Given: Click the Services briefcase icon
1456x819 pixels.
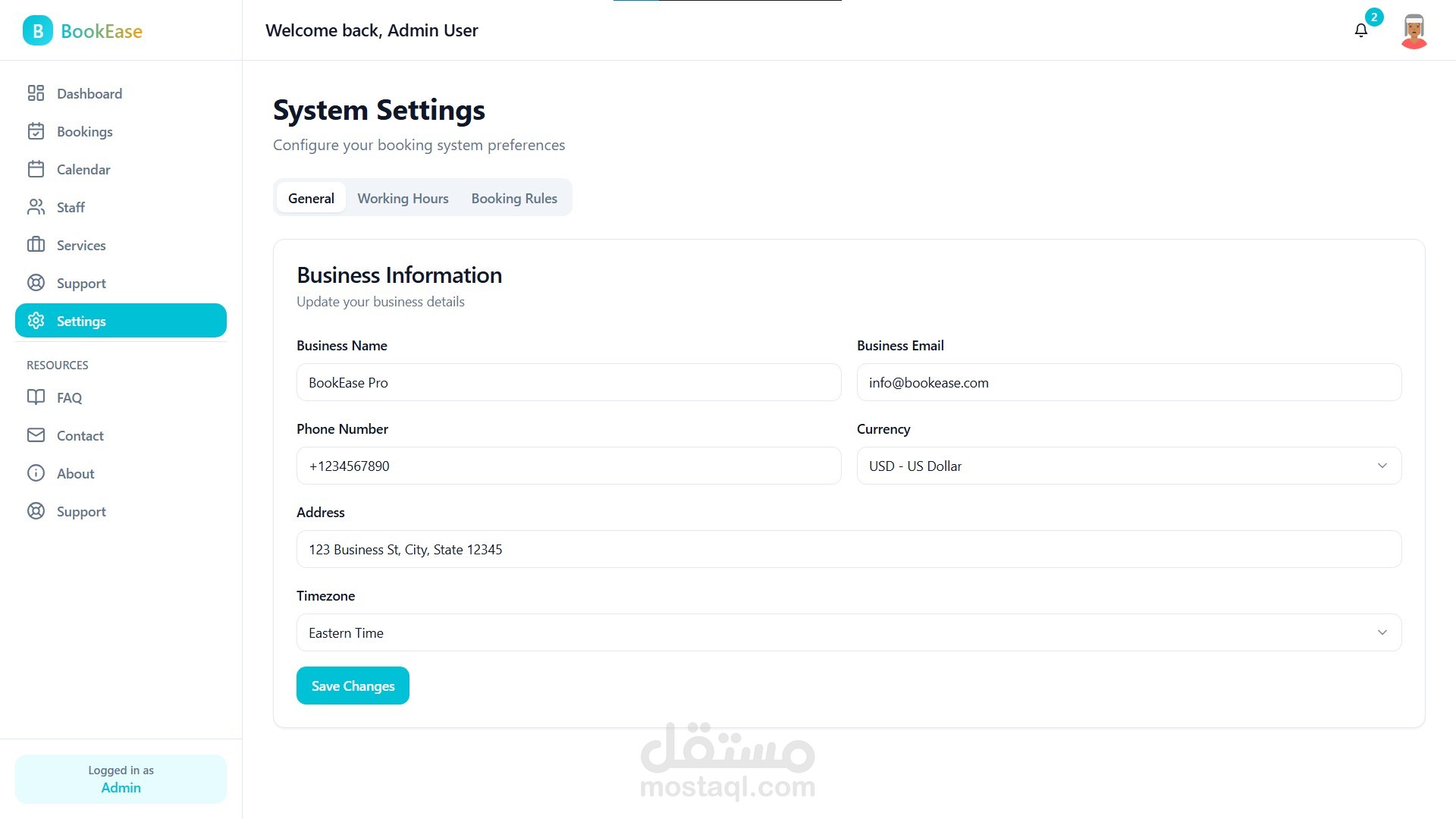Looking at the screenshot, I should pos(36,245).
